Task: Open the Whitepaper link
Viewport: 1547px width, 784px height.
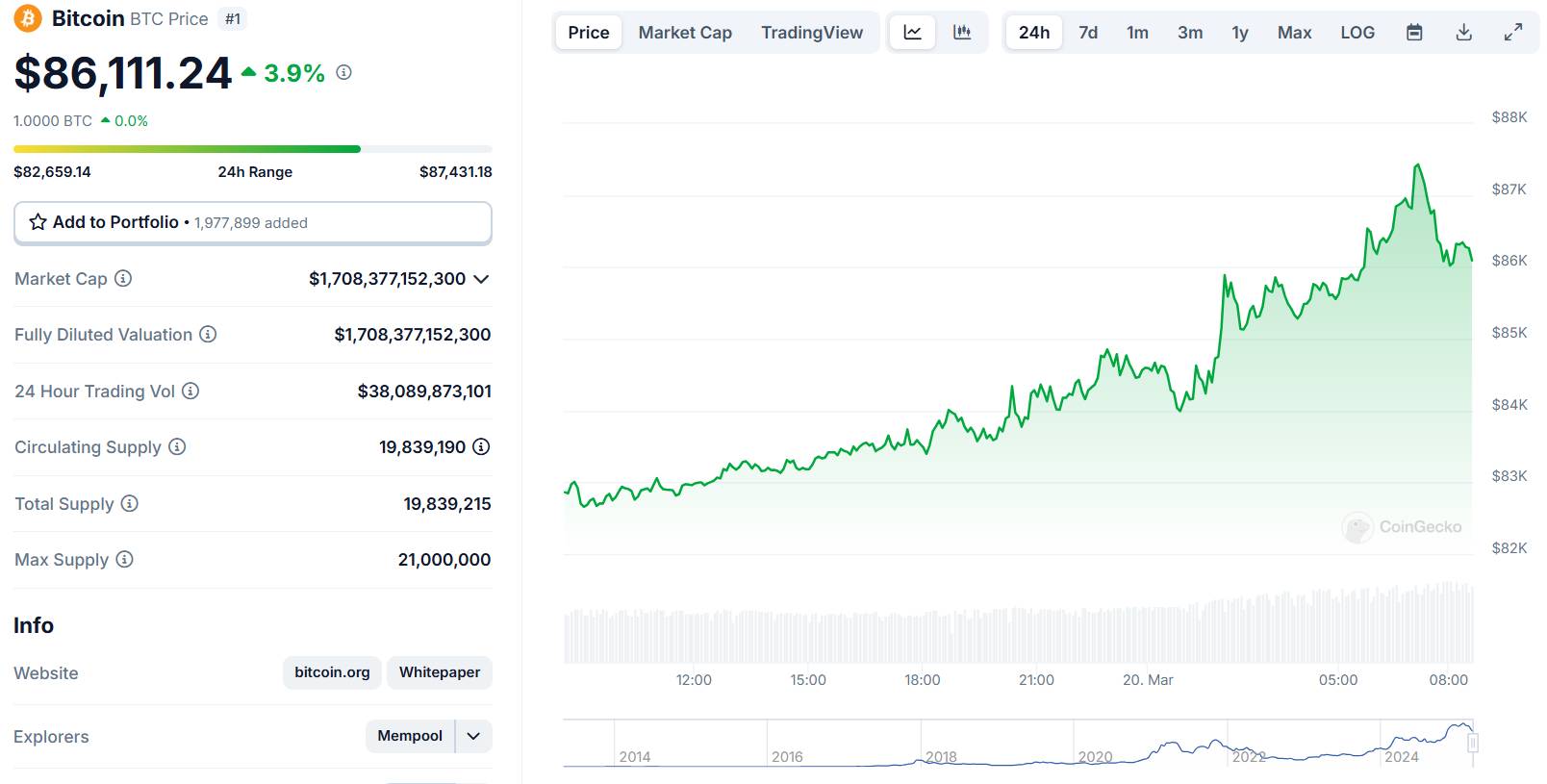Action: 440,672
